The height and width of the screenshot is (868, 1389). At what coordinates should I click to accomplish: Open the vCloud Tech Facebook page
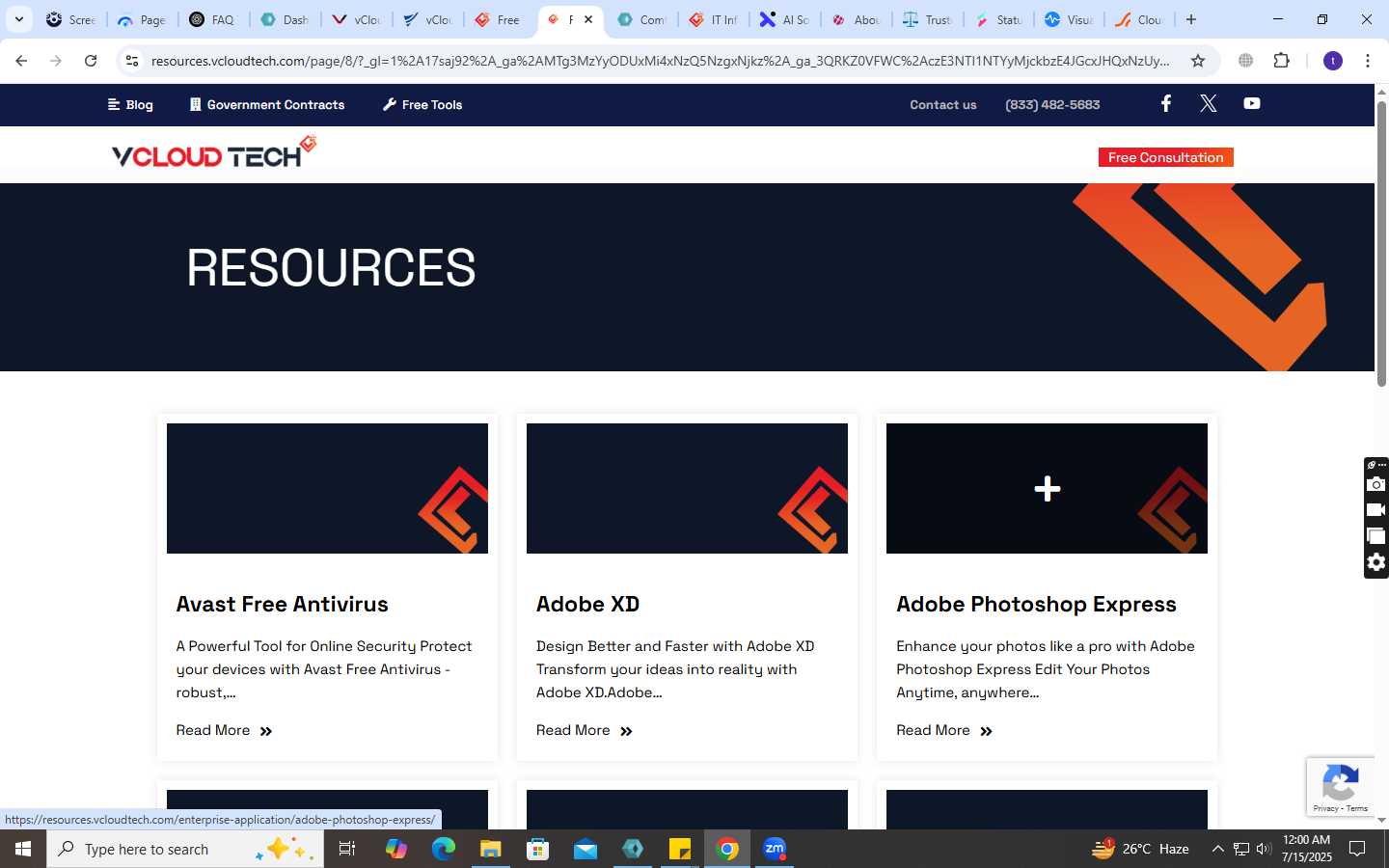coord(1165,104)
